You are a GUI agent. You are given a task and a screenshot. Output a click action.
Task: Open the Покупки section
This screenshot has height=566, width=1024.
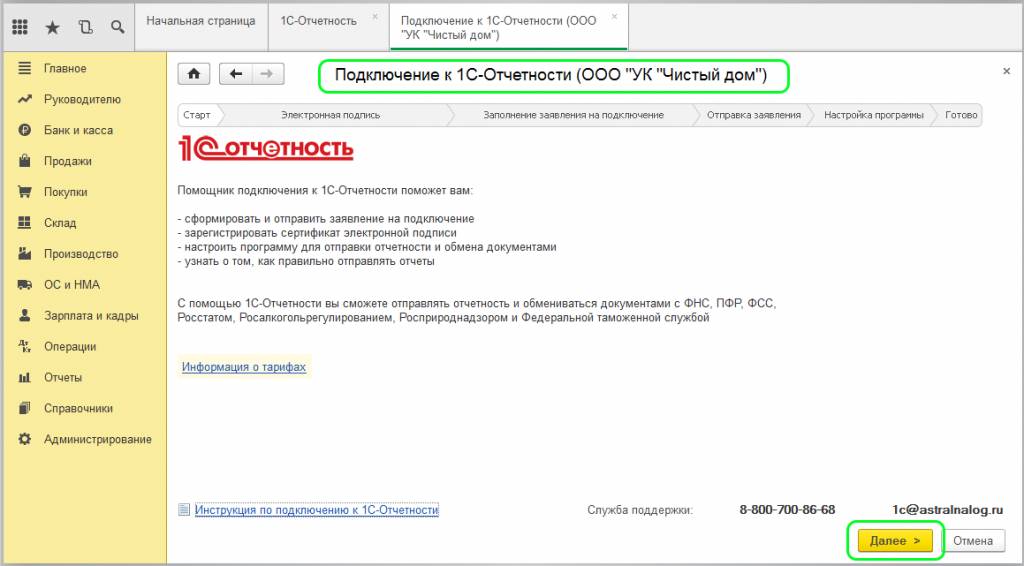[x=65, y=192]
